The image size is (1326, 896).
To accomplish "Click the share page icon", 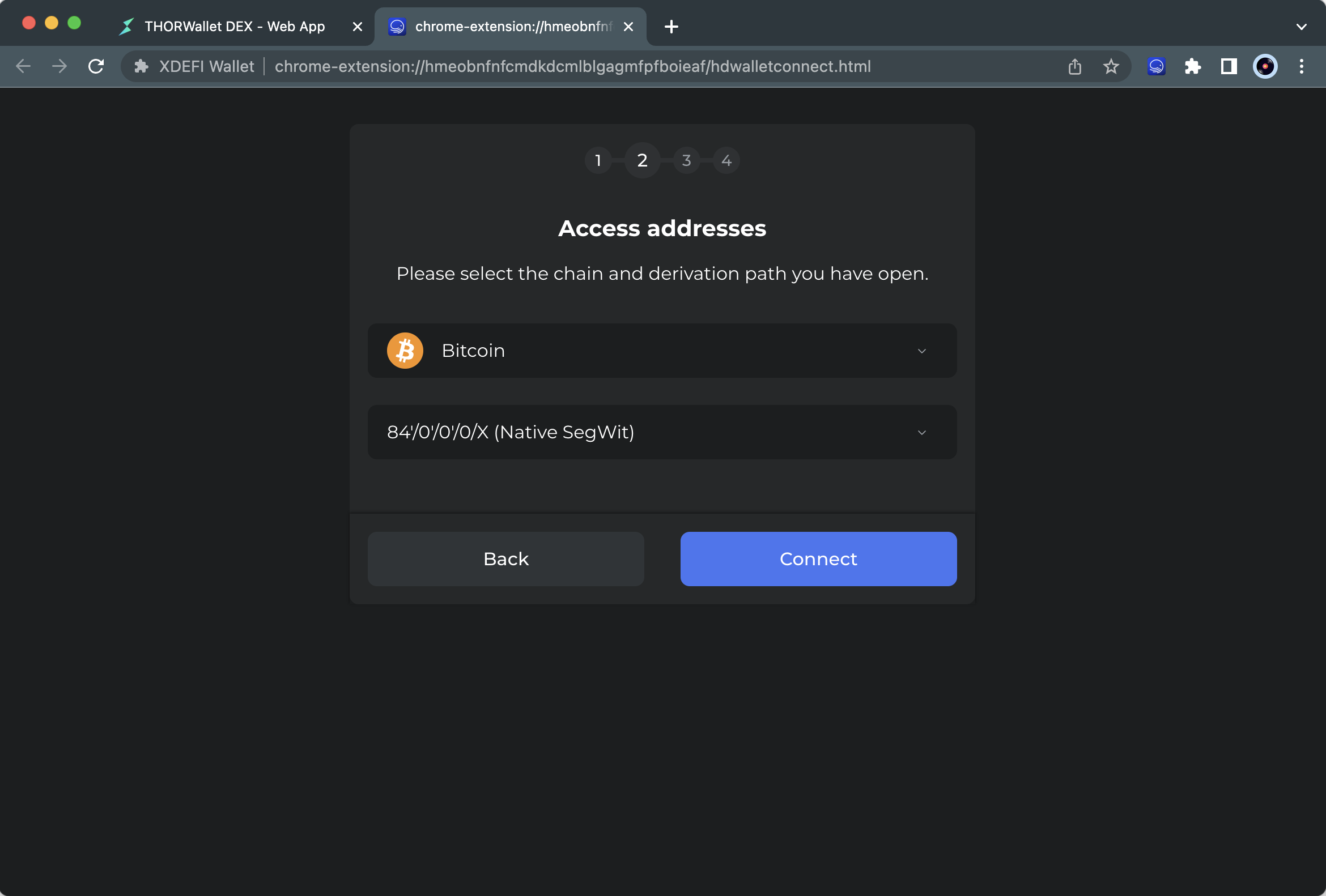I will [1074, 67].
